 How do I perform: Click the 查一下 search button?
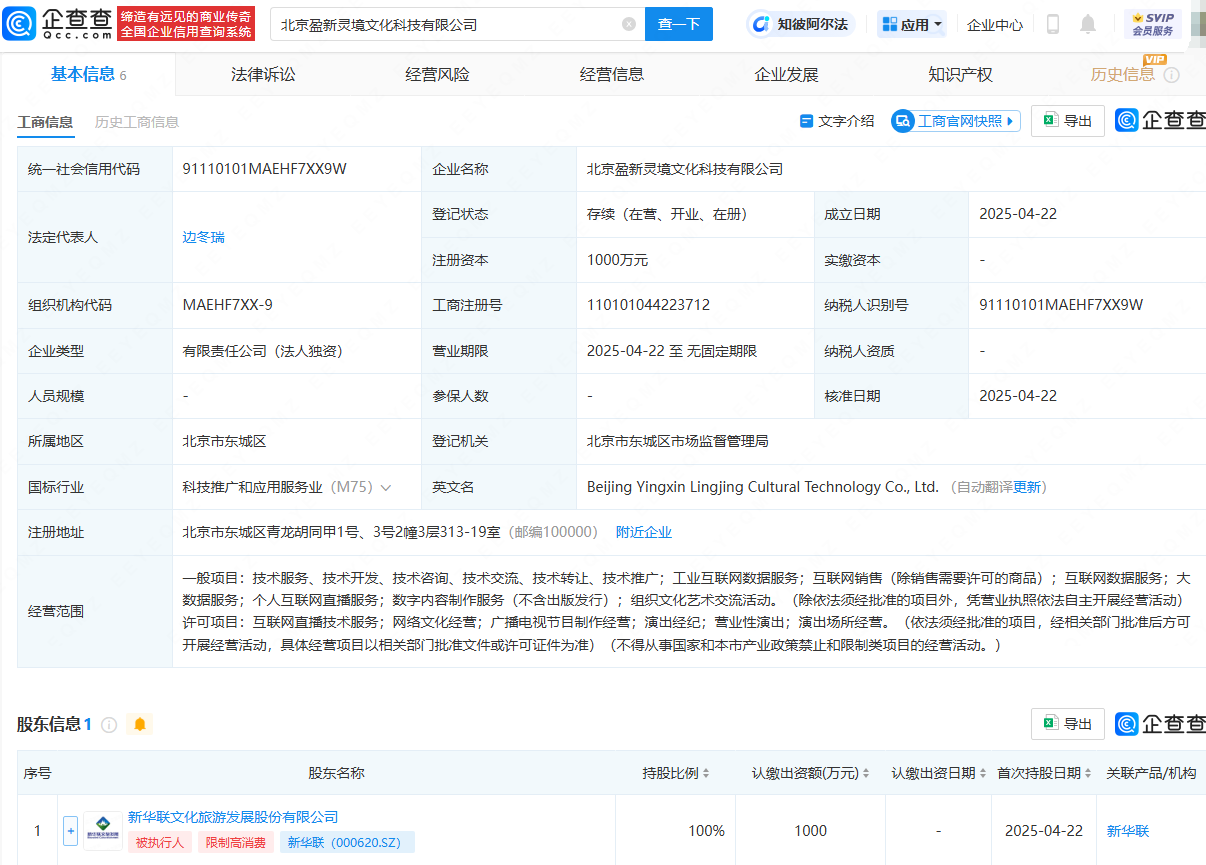tap(679, 24)
